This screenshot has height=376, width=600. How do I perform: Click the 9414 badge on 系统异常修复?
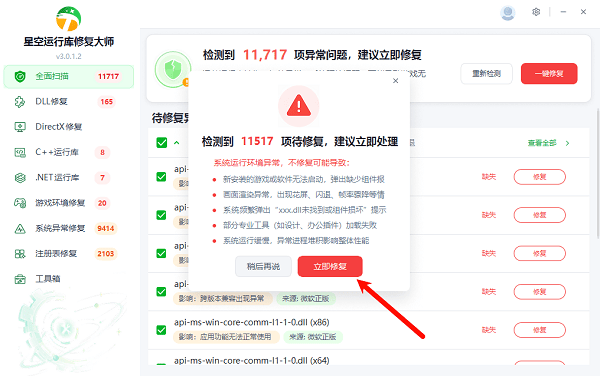pos(106,228)
